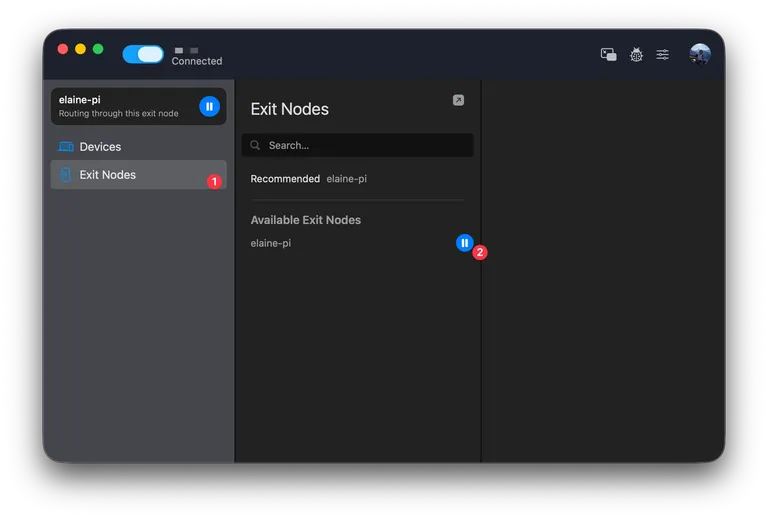This screenshot has height=519, width=768.
Task: Click elaine-pi under Available Exit Nodes
Action: 270,243
